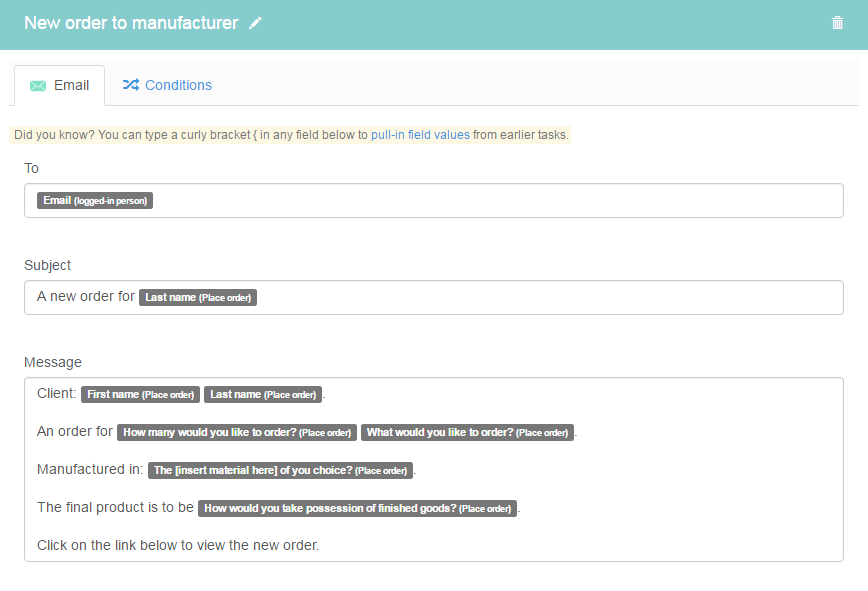Select the Email (logged-in person) tag
This screenshot has width=868, height=591.
95,200
